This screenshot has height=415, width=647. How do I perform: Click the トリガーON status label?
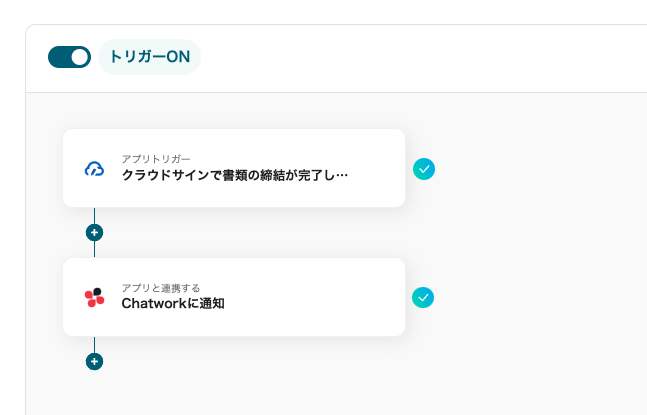150,57
